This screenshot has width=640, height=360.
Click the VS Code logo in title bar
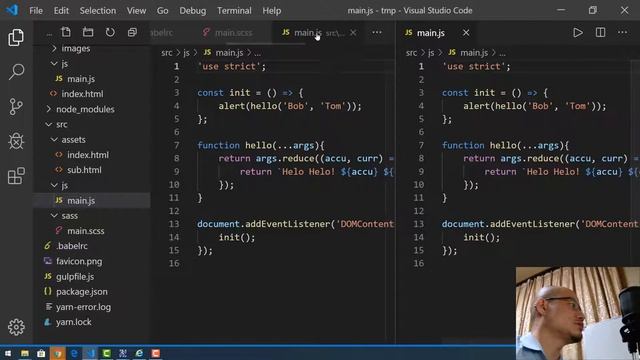(x=12, y=10)
